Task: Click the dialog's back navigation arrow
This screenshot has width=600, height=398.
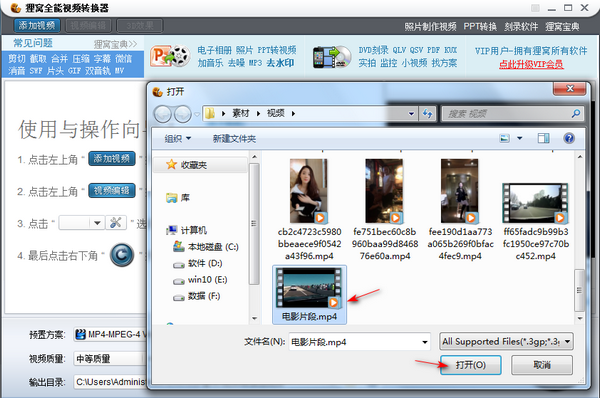Action: (163, 114)
